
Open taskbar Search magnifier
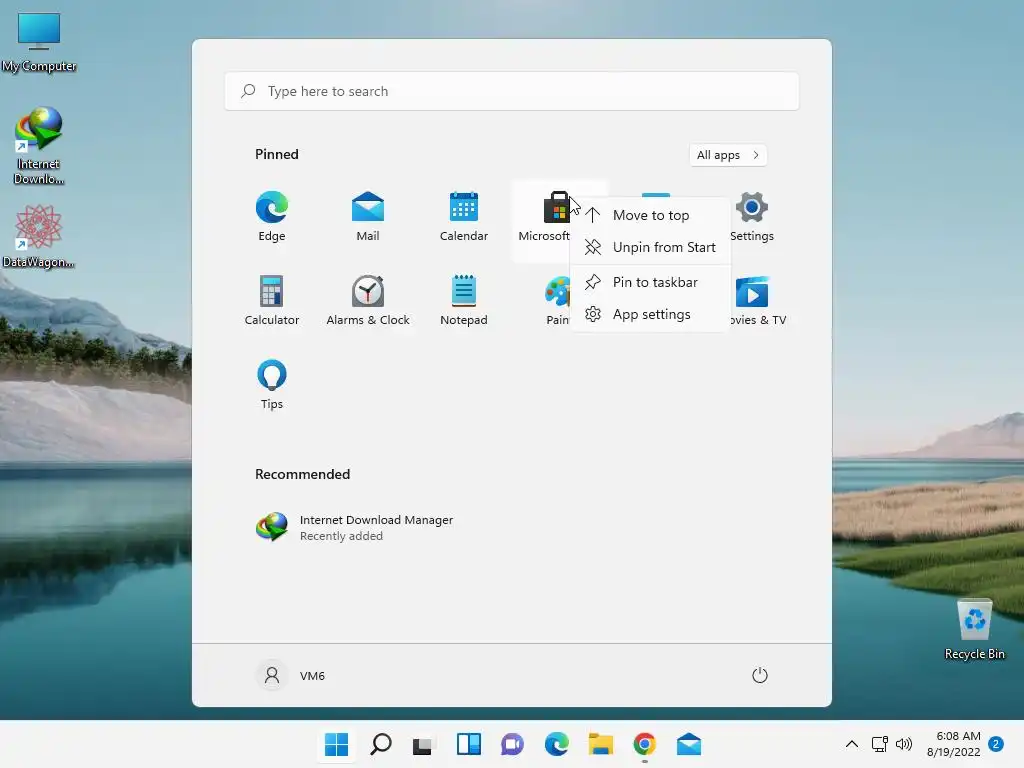point(381,744)
